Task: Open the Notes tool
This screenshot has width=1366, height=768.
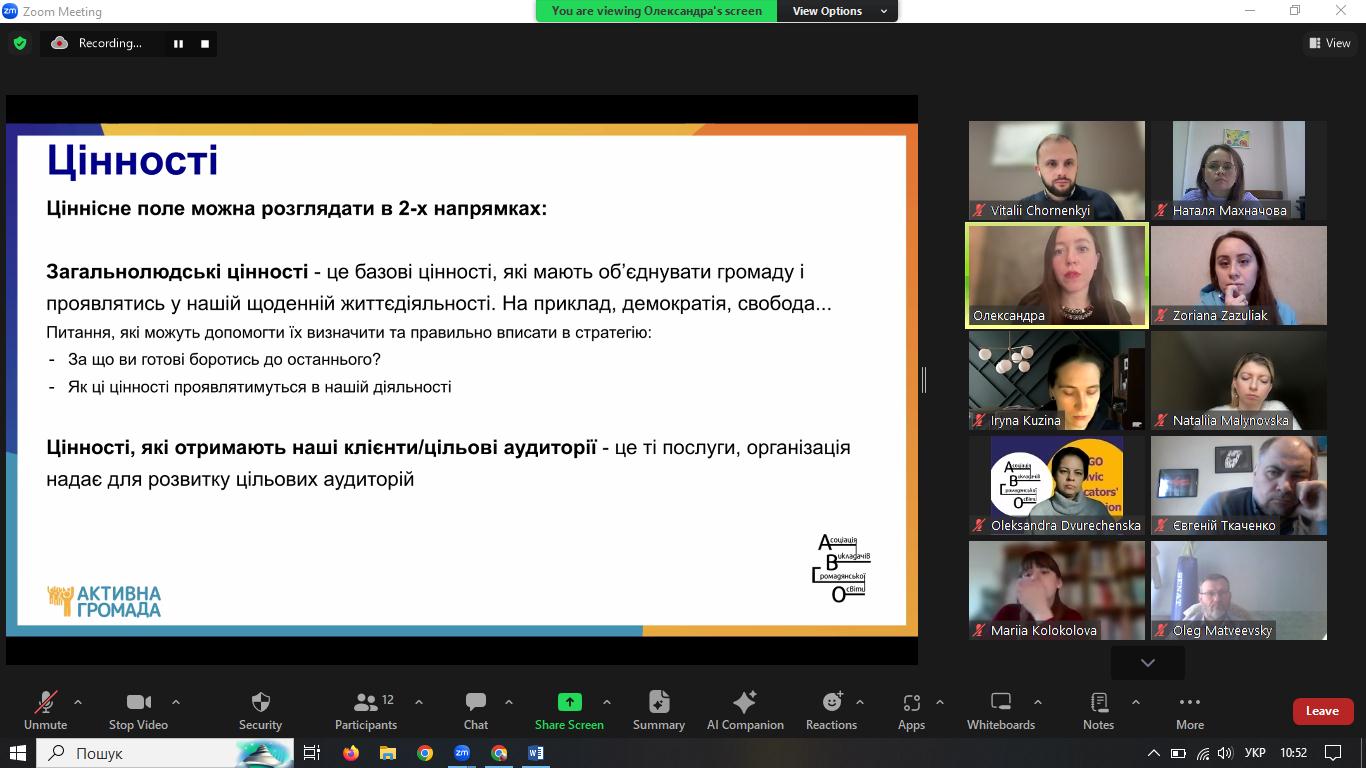Action: 1098,711
